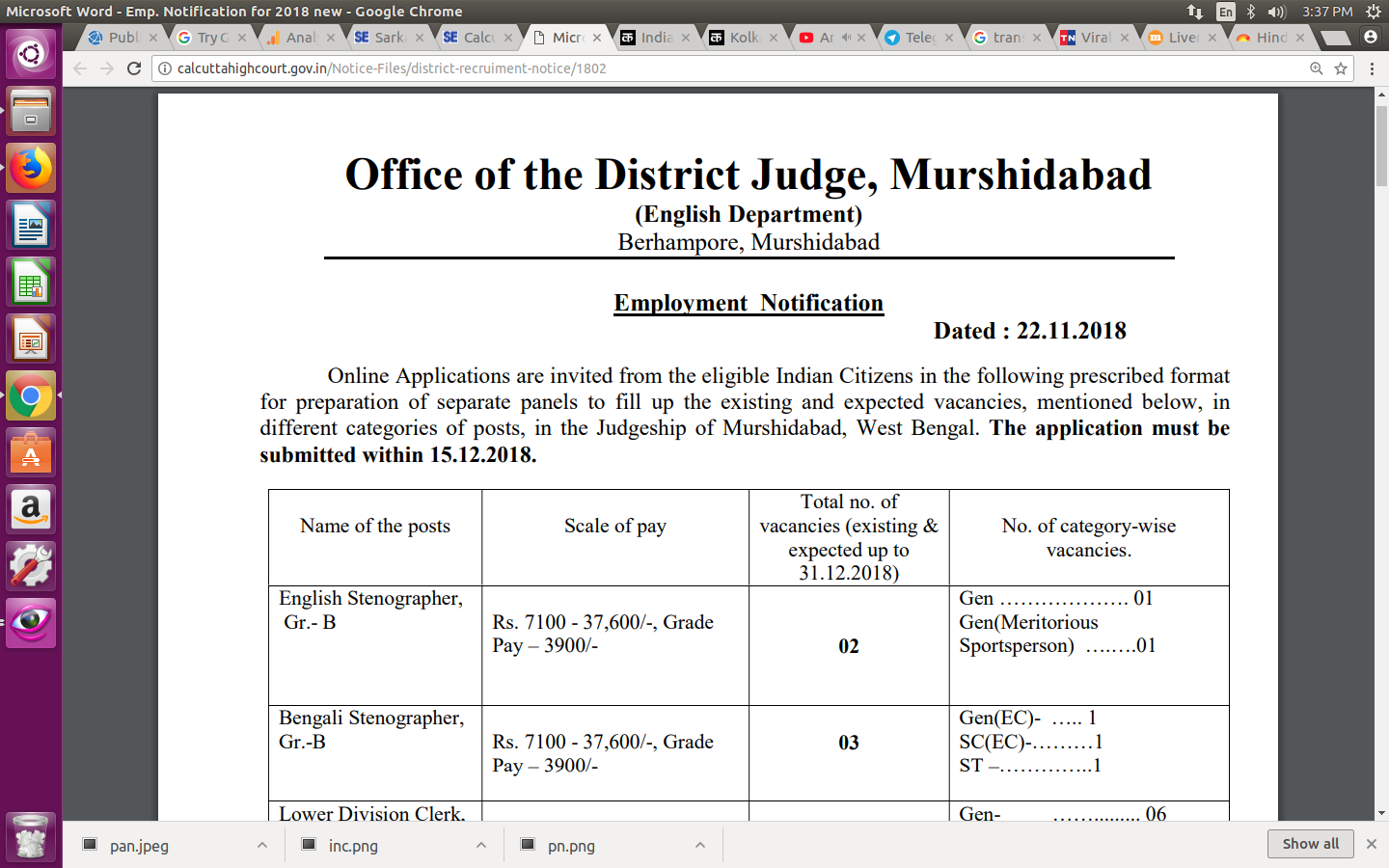
Task: Click the Bengali Stenographer post cell
Action: tap(375, 753)
